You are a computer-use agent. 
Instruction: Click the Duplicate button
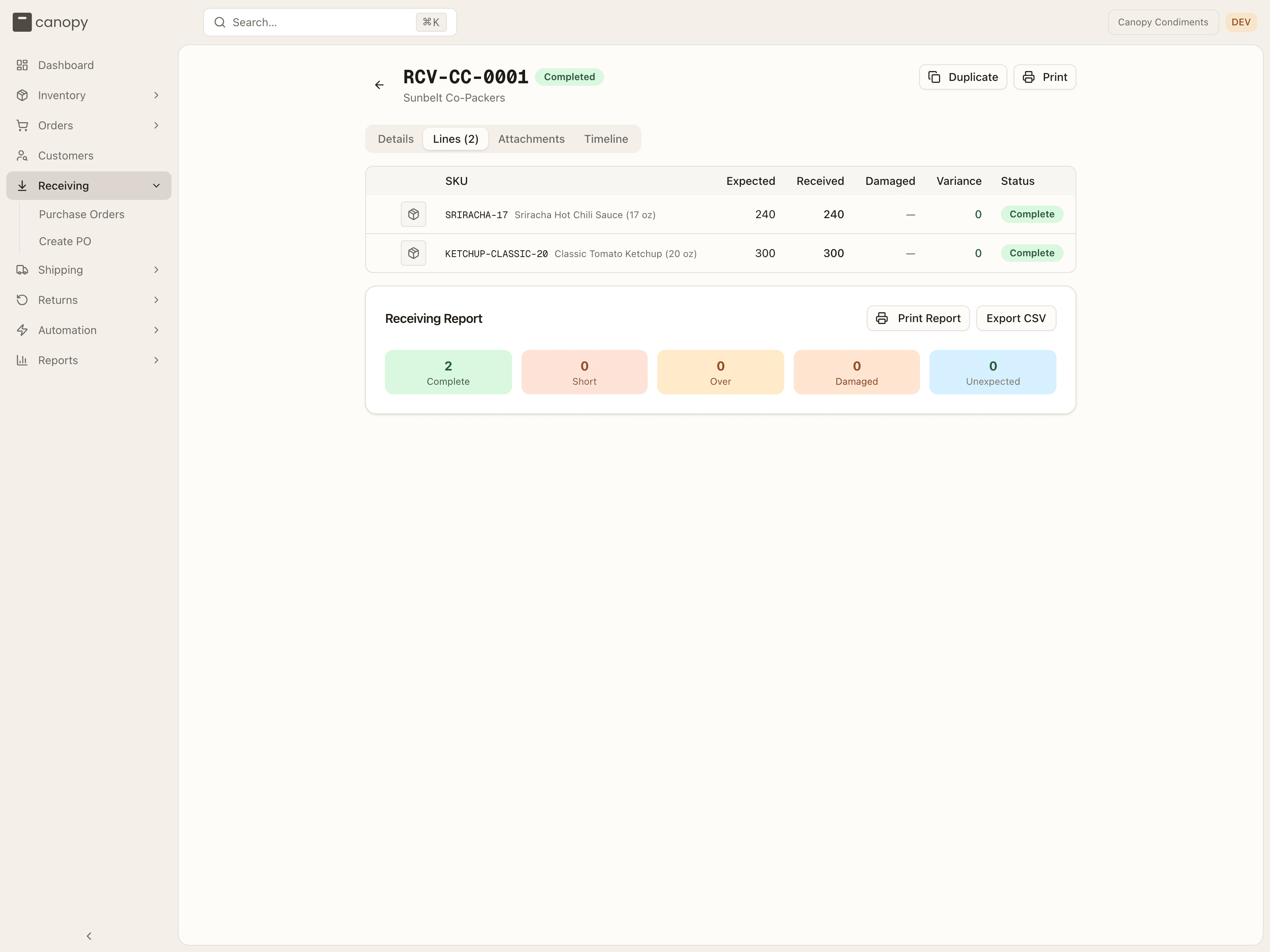click(x=963, y=77)
